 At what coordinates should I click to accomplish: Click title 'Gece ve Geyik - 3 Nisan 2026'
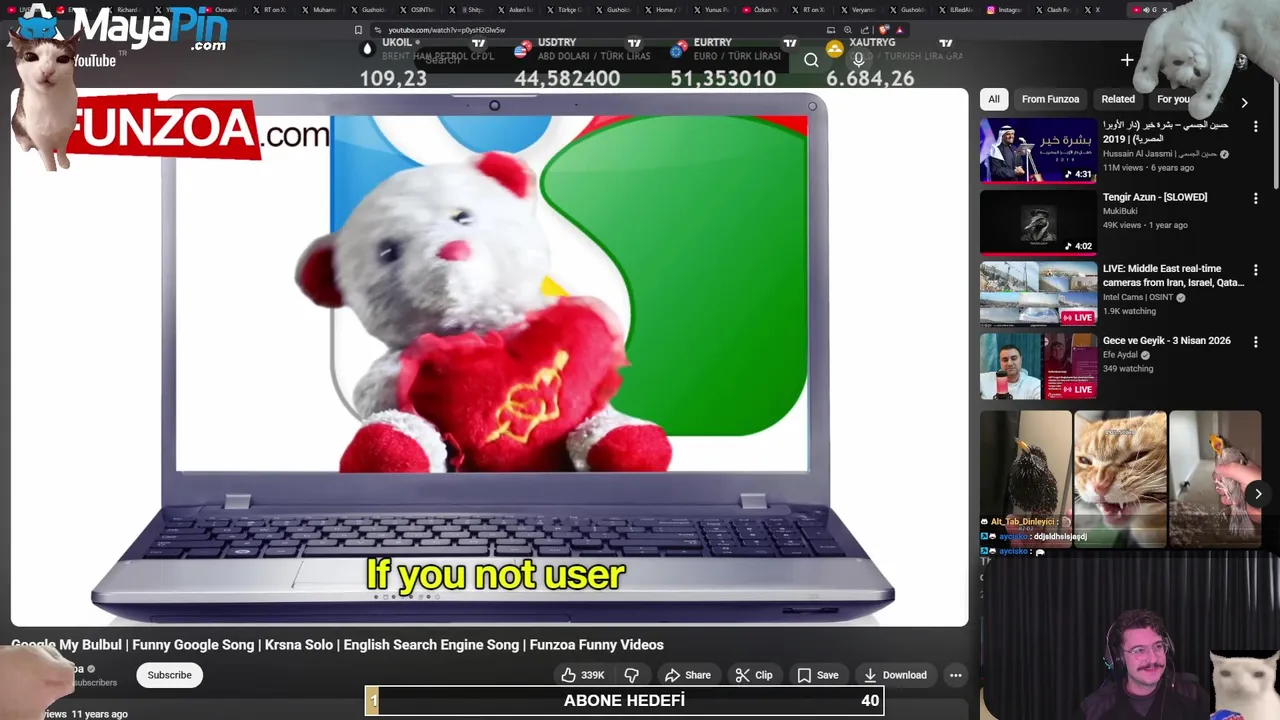[1166, 340]
